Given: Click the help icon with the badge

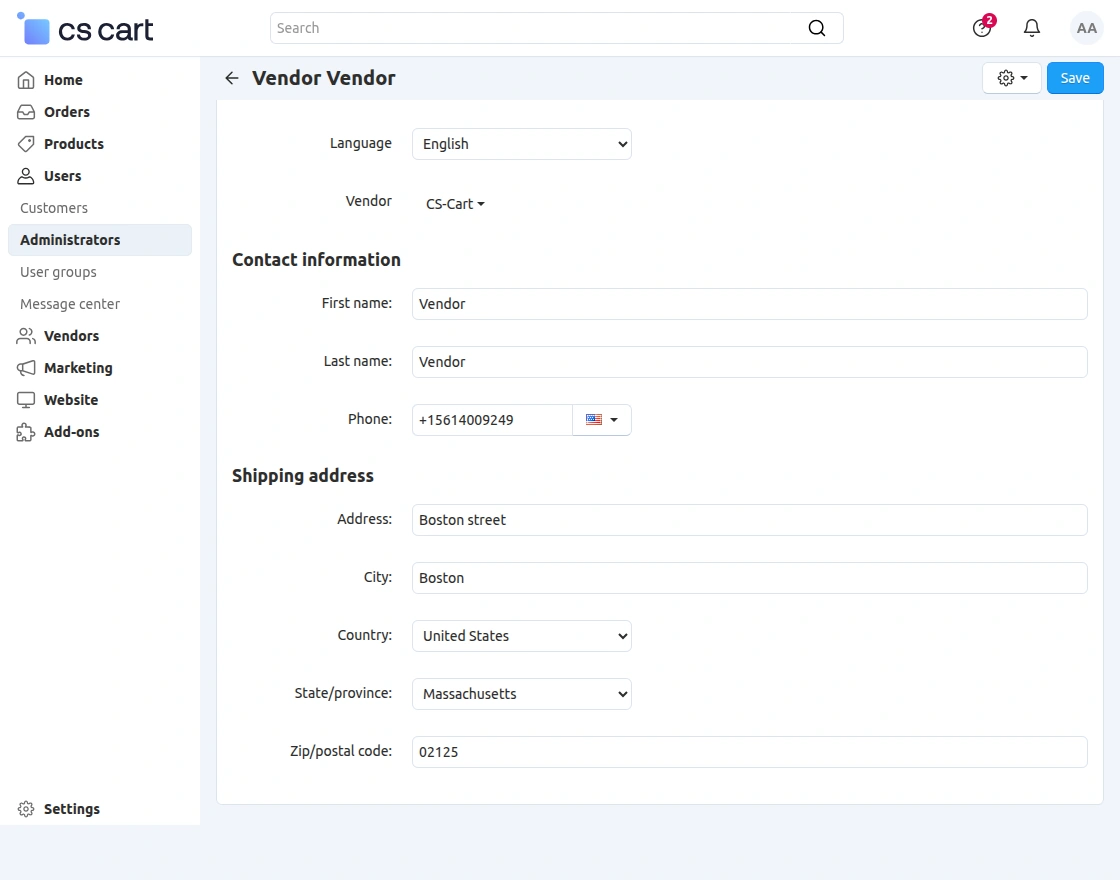Looking at the screenshot, I should point(981,28).
